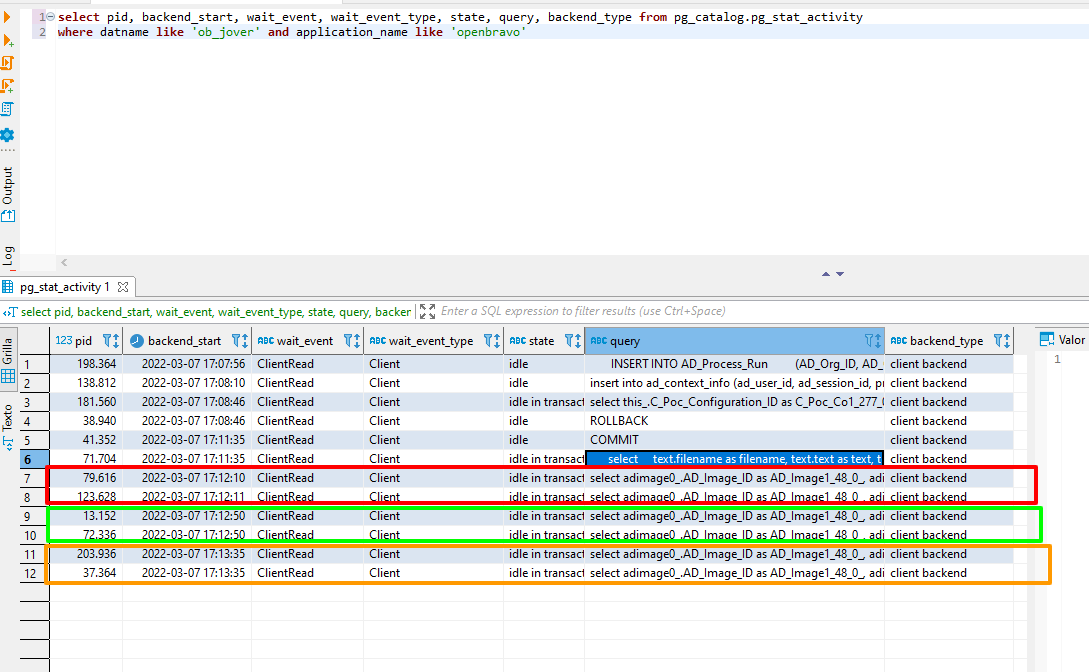Click Execute SQL in new tab icon

pos(8,40)
